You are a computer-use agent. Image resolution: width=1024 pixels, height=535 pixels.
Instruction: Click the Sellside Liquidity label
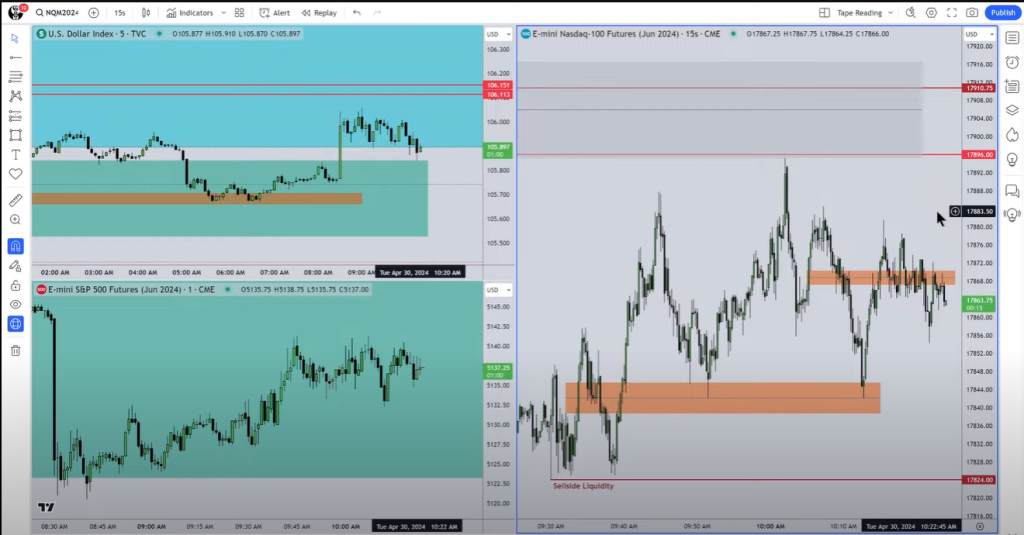click(x=583, y=486)
